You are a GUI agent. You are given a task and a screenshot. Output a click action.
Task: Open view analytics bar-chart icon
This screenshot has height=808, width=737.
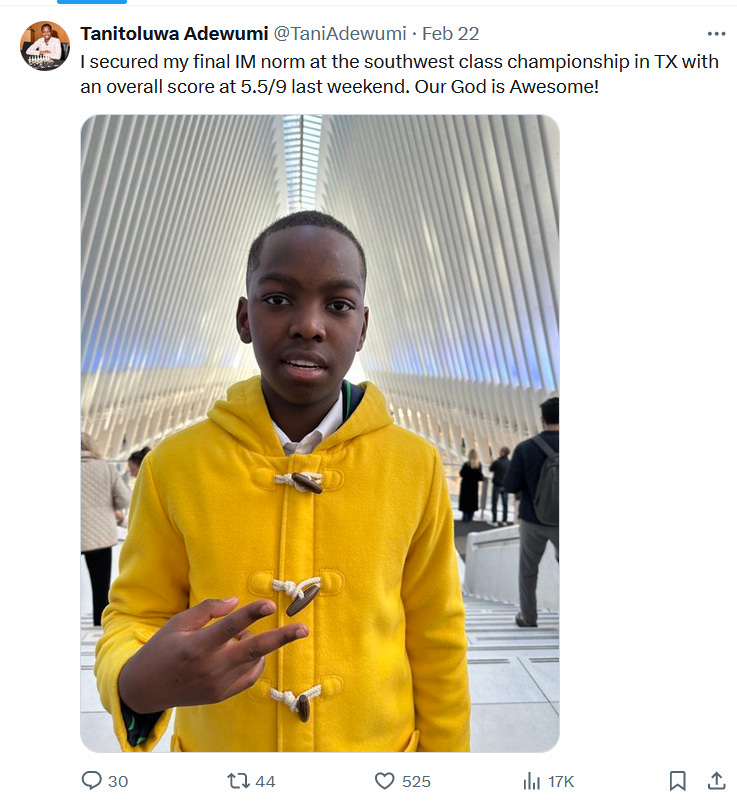tap(531, 781)
